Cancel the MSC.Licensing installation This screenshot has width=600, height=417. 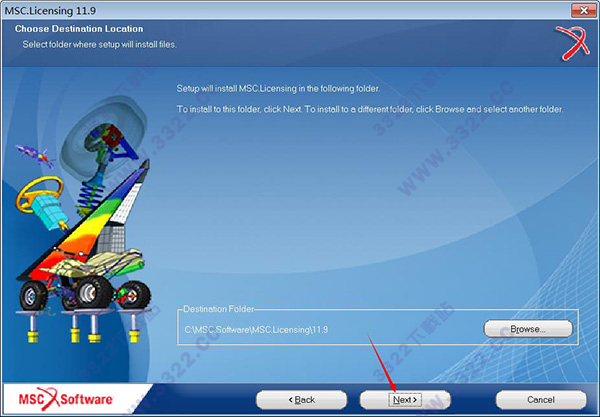(541, 400)
